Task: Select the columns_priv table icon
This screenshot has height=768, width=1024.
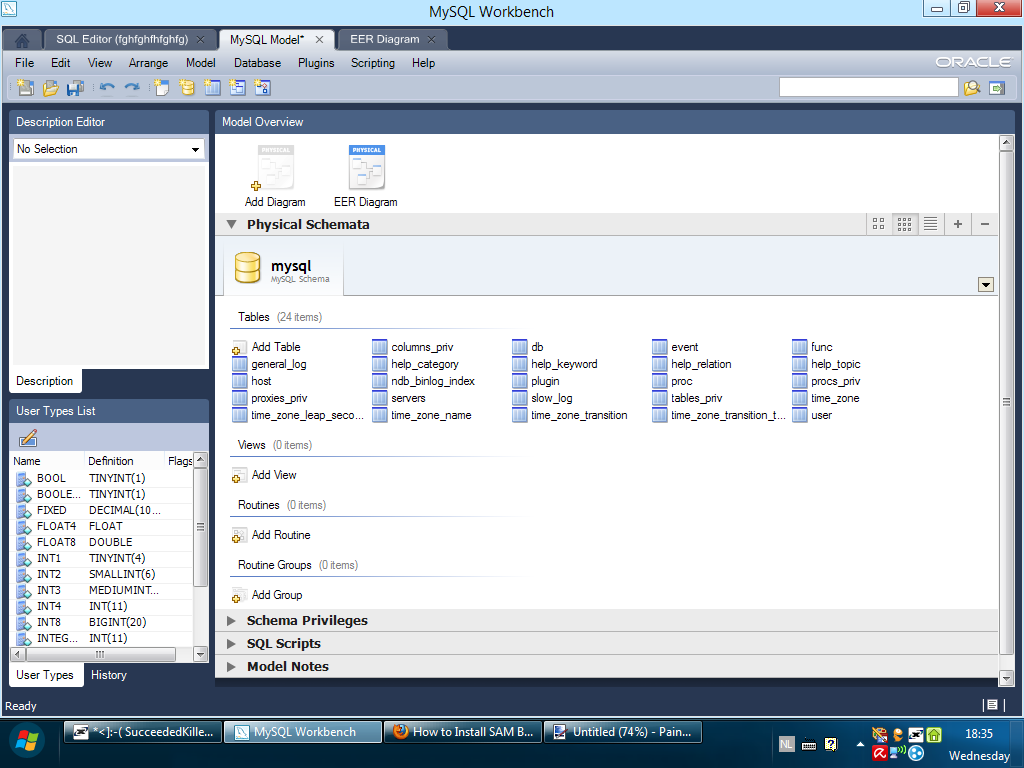Action: [x=379, y=347]
